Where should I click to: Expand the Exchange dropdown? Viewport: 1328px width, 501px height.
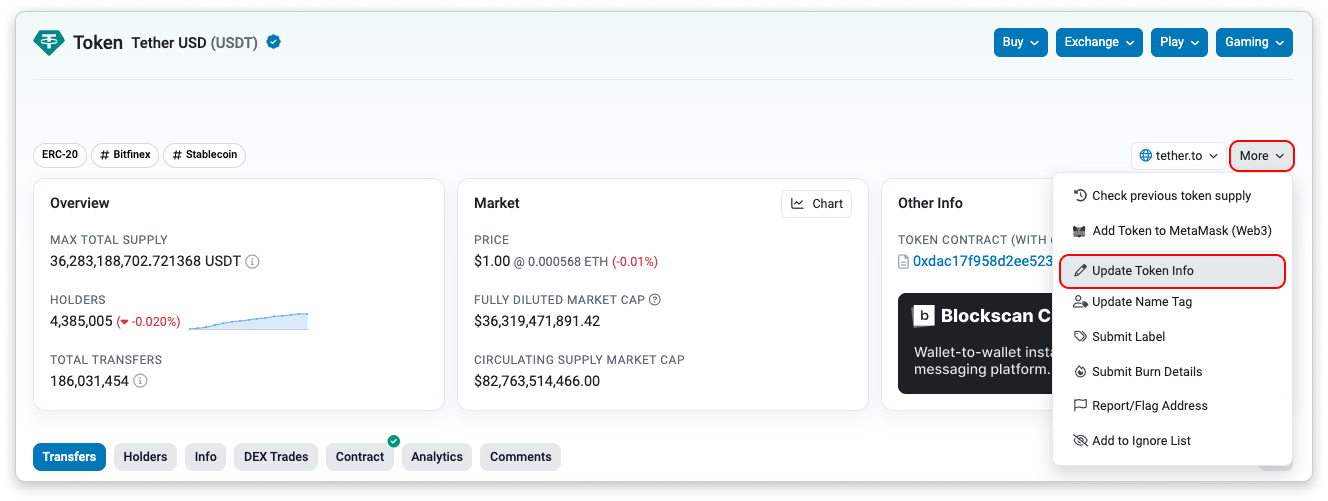click(x=1098, y=42)
